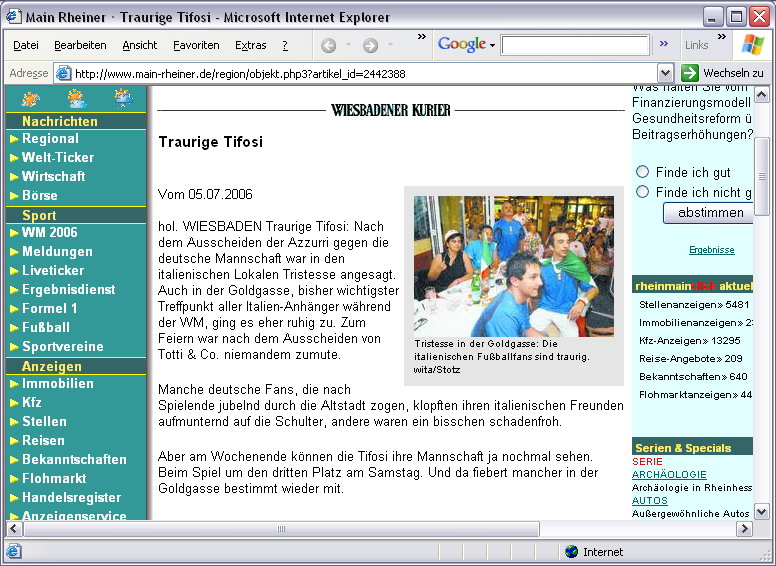
Task: Click the horizontal scrollbar thumb
Action: point(281,529)
